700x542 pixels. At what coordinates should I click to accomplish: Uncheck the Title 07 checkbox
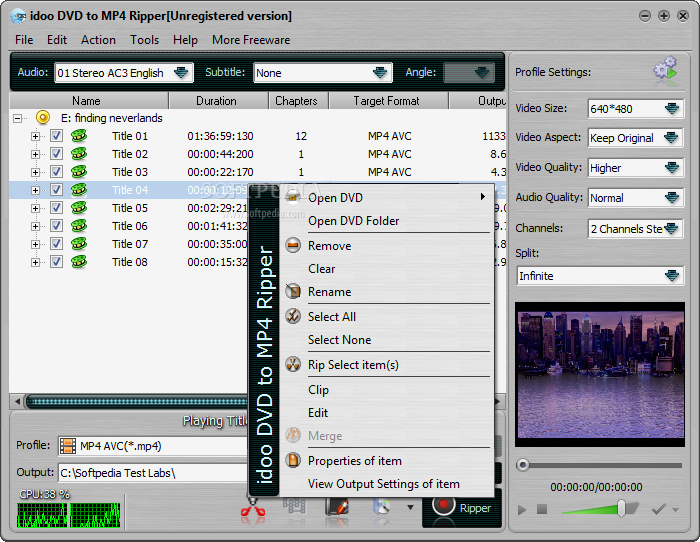coord(56,244)
